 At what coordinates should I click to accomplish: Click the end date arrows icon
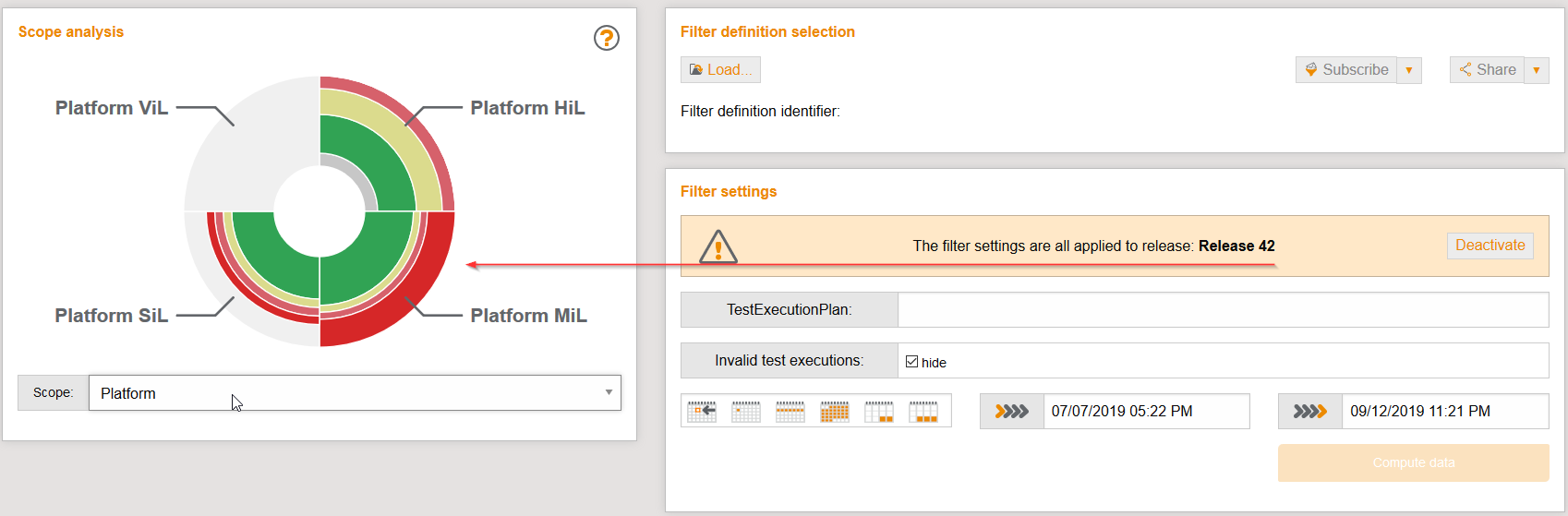[x=1310, y=412]
